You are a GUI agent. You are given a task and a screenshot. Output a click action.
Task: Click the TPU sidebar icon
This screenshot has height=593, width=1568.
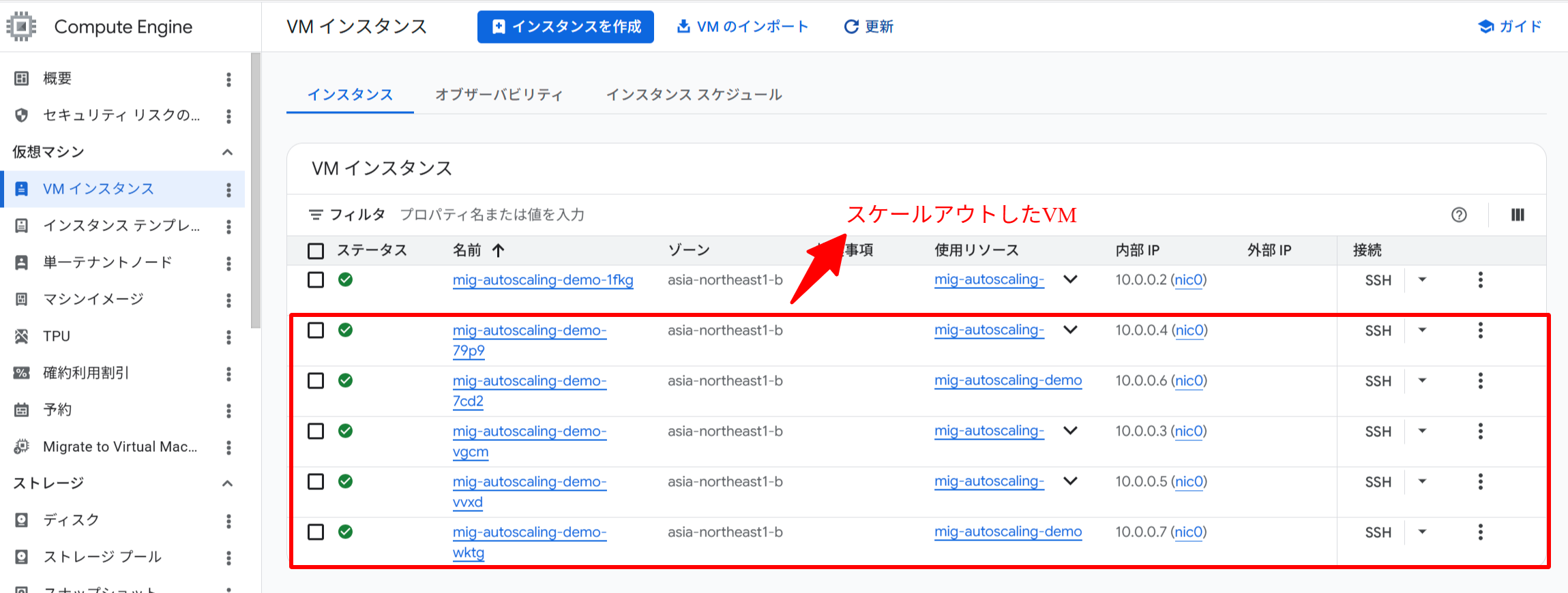[x=22, y=336]
